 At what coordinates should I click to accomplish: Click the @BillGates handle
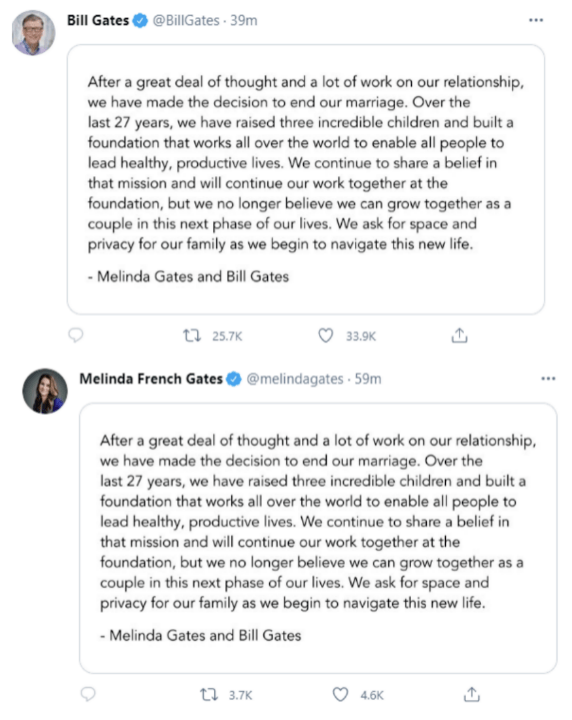[x=186, y=20]
